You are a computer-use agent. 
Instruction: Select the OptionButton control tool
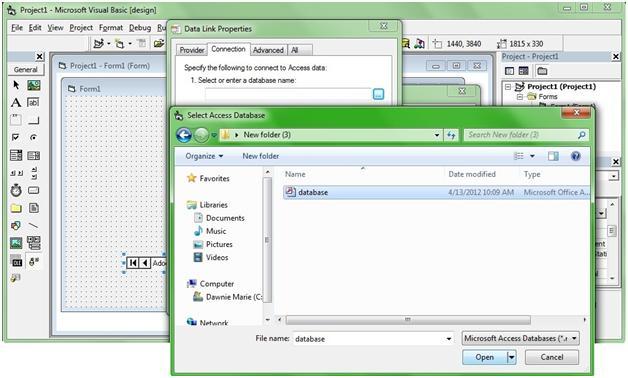(34, 137)
